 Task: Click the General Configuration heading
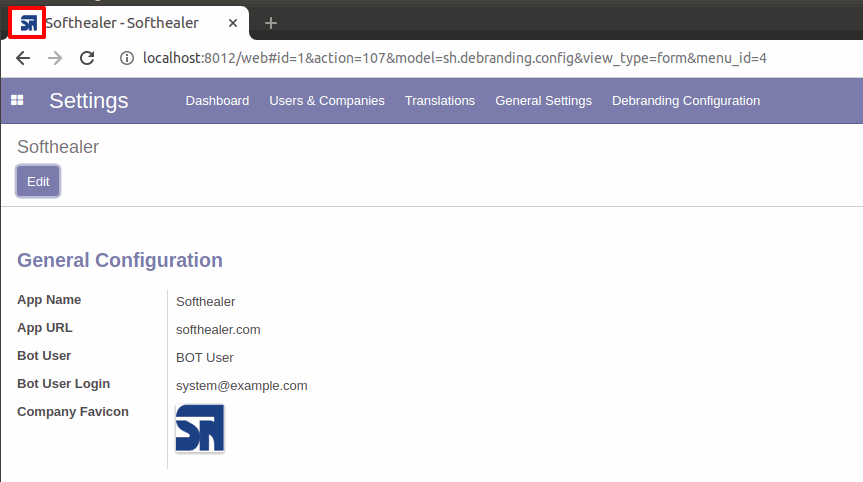(x=120, y=260)
